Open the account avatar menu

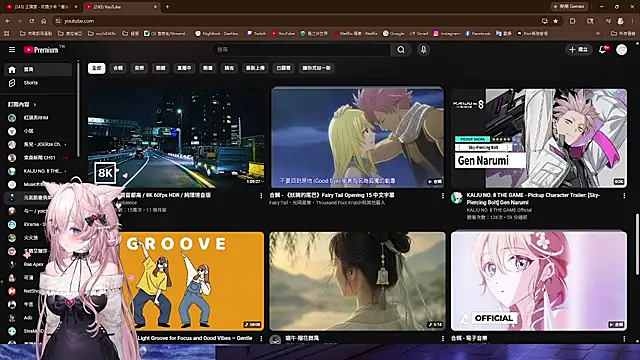pyautogui.click(x=621, y=49)
